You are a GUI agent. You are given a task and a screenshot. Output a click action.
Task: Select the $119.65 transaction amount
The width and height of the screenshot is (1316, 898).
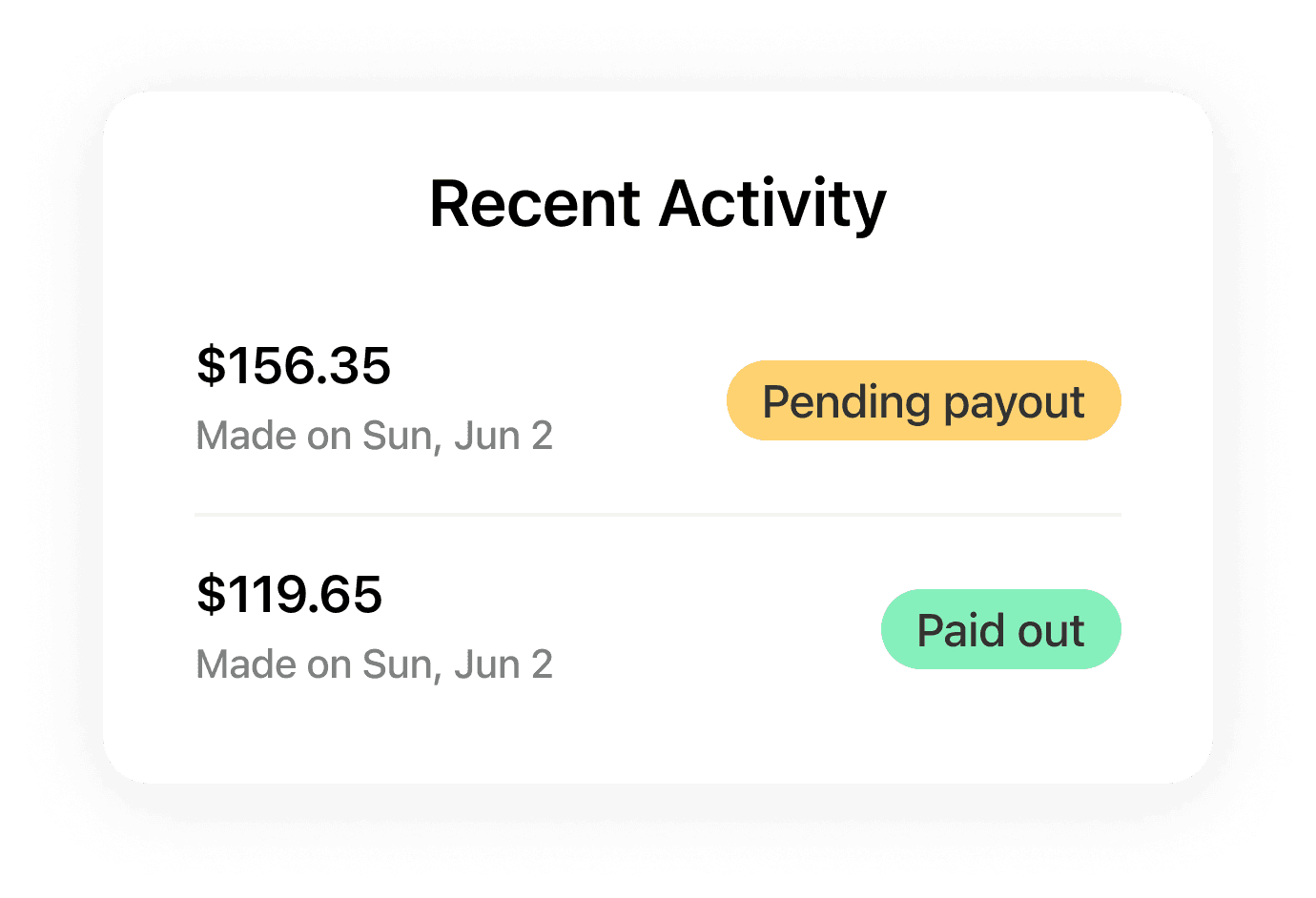point(289,595)
